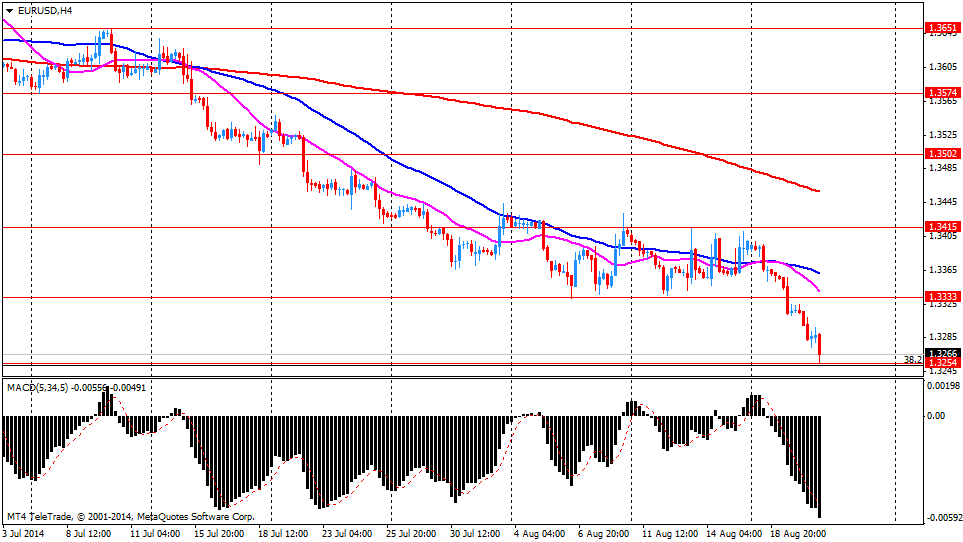Click the 11 Aug 12:00 time label
The width and height of the screenshot is (963, 542).
pos(670,533)
